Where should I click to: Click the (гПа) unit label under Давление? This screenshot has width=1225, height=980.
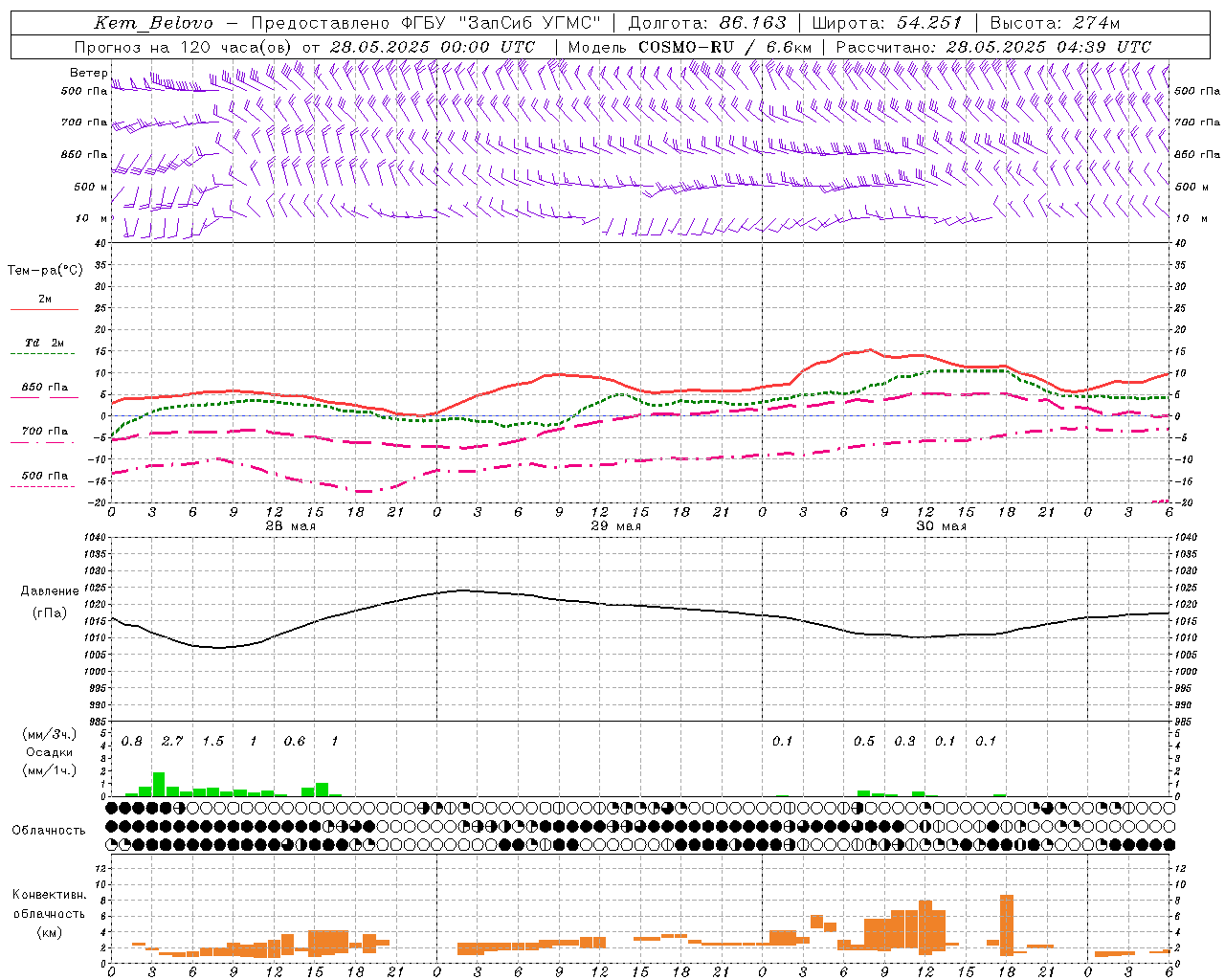point(50,612)
